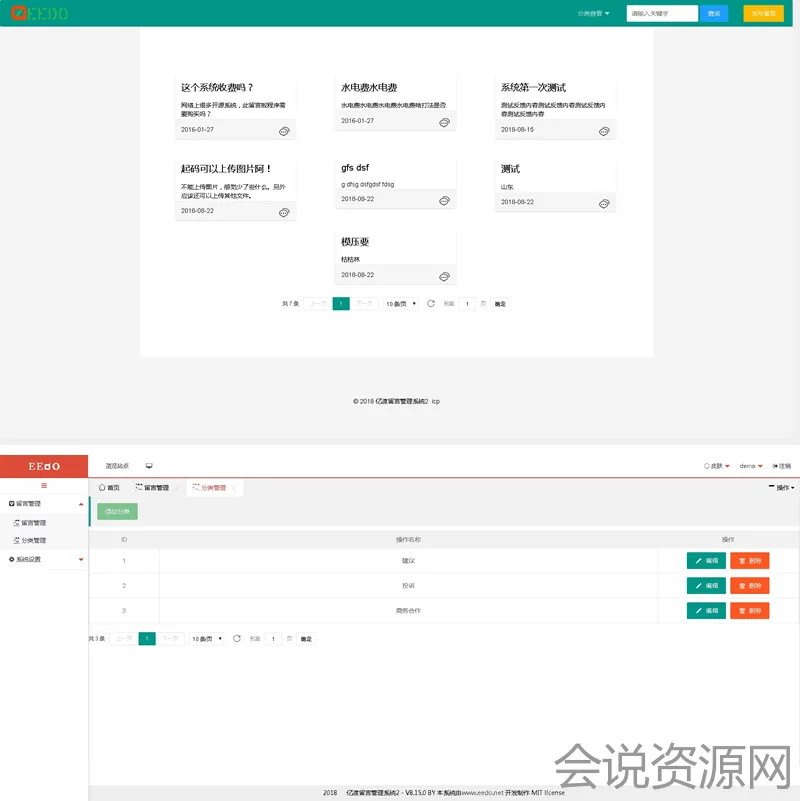Expand the 皮肤 skin dropdown in the admin header
The image size is (800, 801).
click(718, 466)
